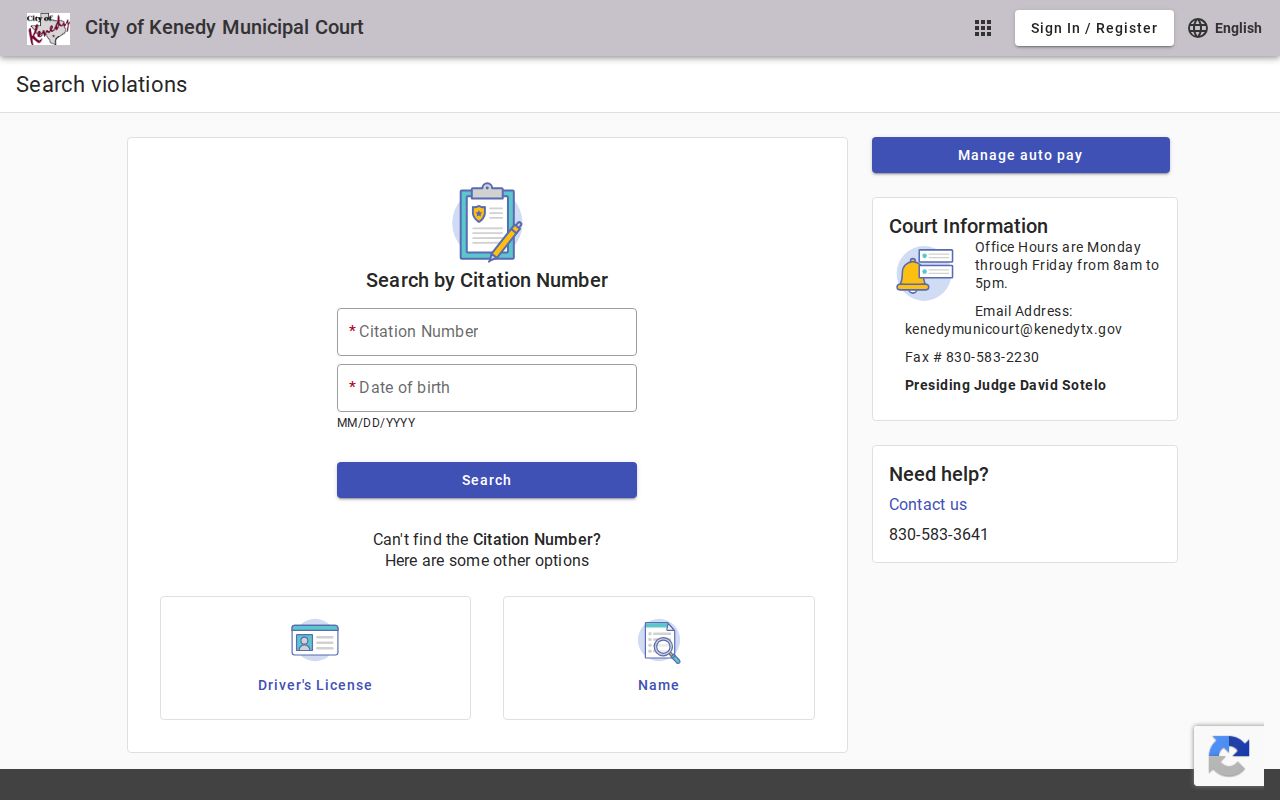
Task: Click the globe language icon
Action: coord(1198,28)
